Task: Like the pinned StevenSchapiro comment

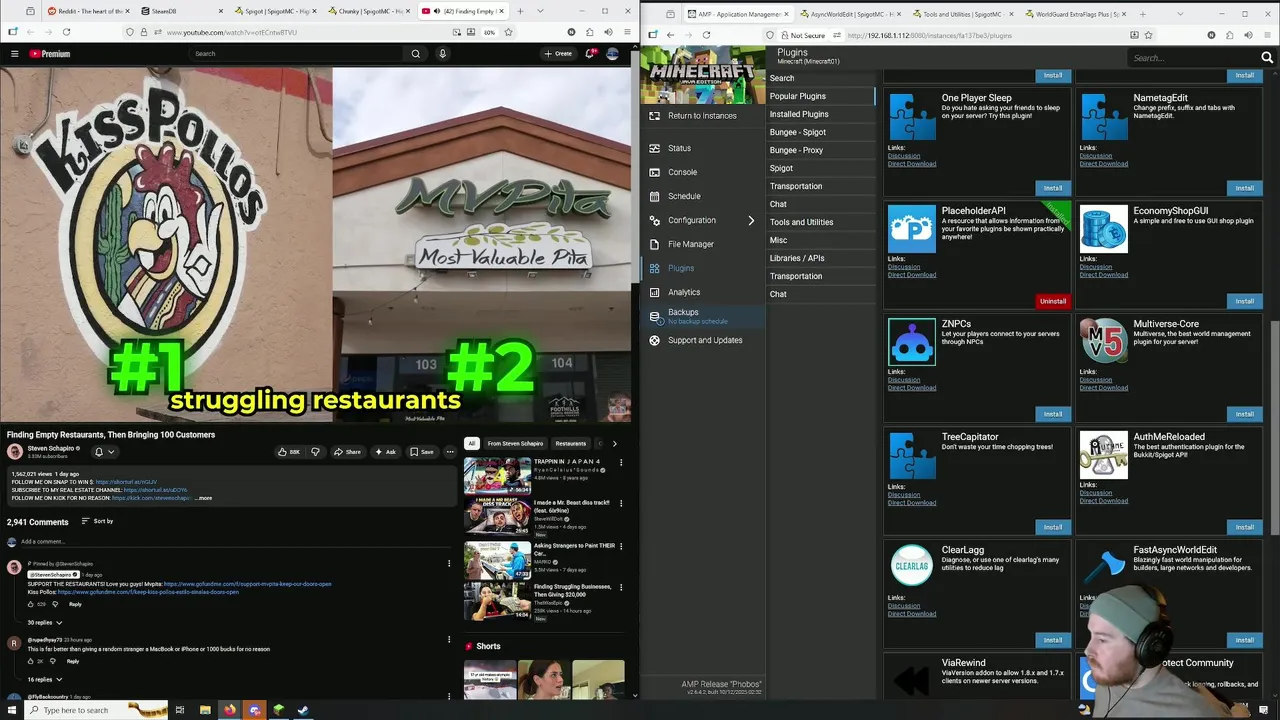Action: coord(30,604)
